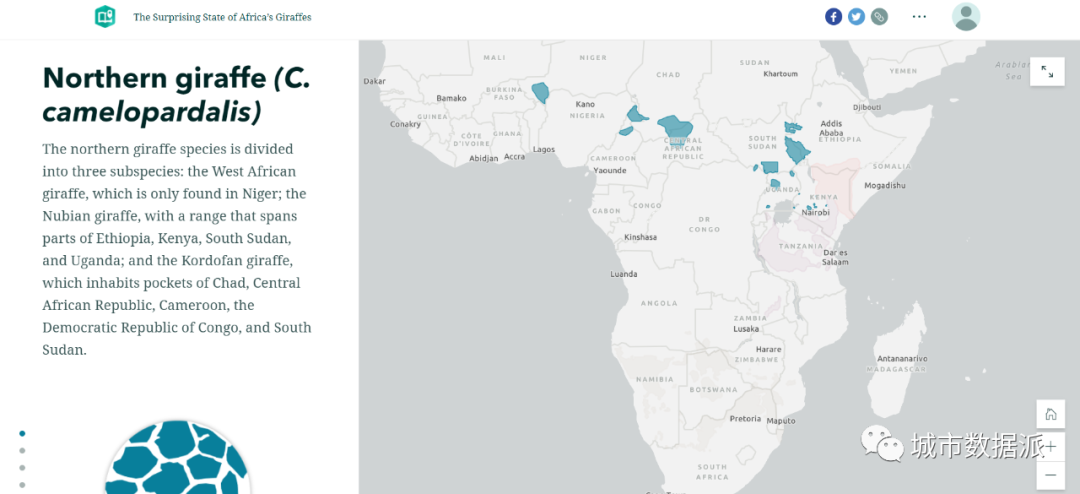Click the Kano city label
The height and width of the screenshot is (494, 1080).
click(585, 105)
